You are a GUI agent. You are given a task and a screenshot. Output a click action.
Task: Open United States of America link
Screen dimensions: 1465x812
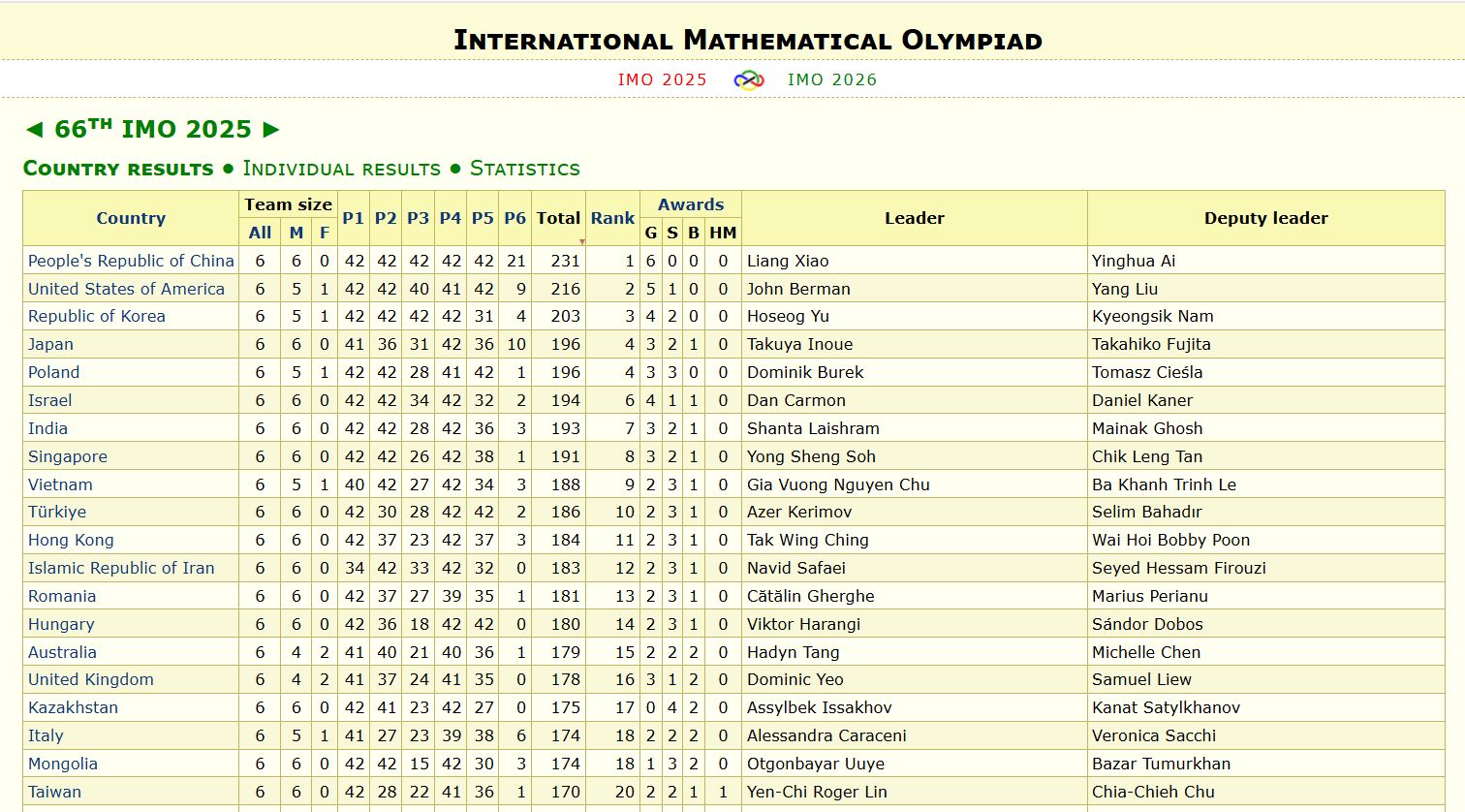(126, 289)
